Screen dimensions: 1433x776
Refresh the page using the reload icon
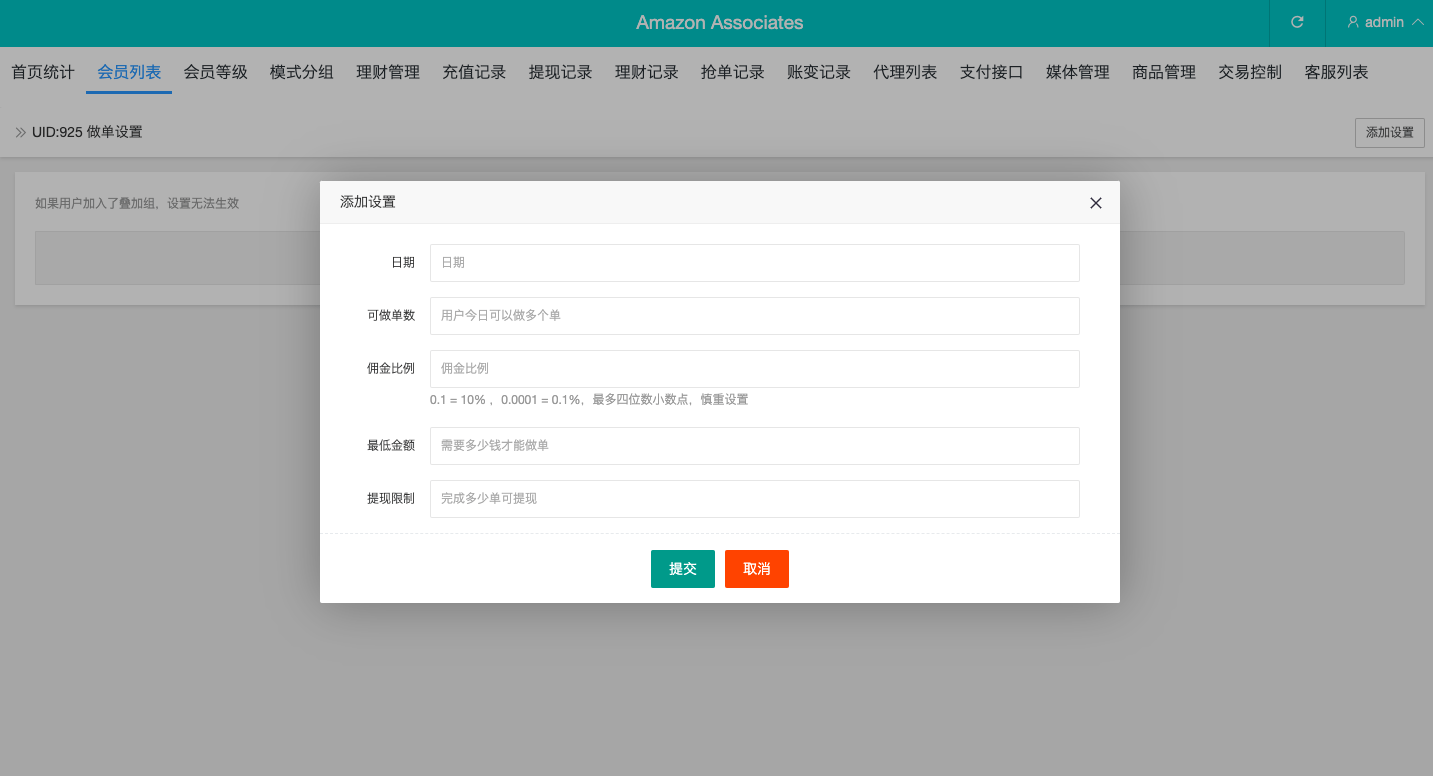click(1297, 22)
